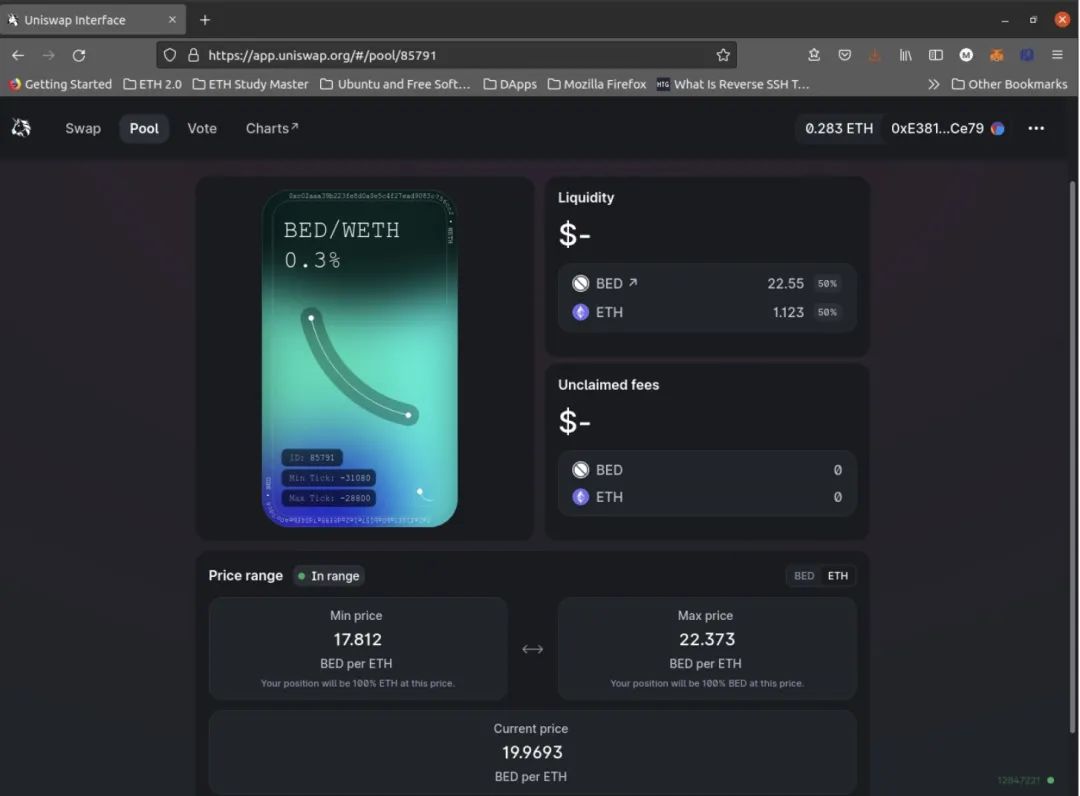Open the three-dots more menu
This screenshot has width=1080, height=796.
point(1036,128)
